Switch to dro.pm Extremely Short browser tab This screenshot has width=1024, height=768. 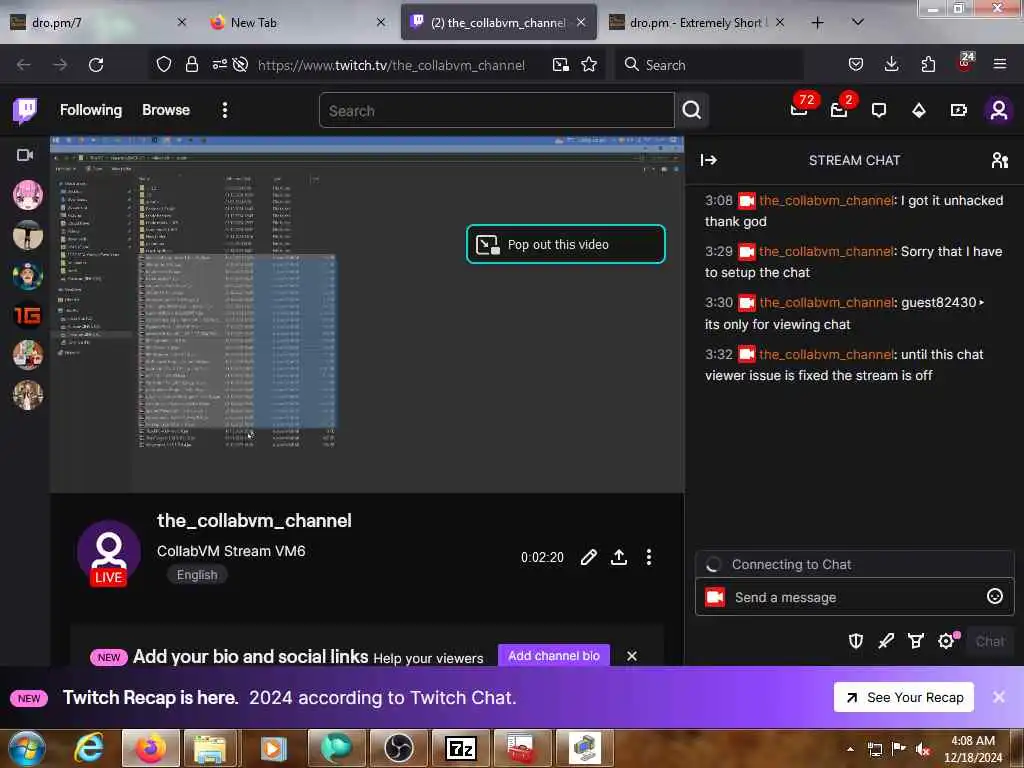(697, 23)
